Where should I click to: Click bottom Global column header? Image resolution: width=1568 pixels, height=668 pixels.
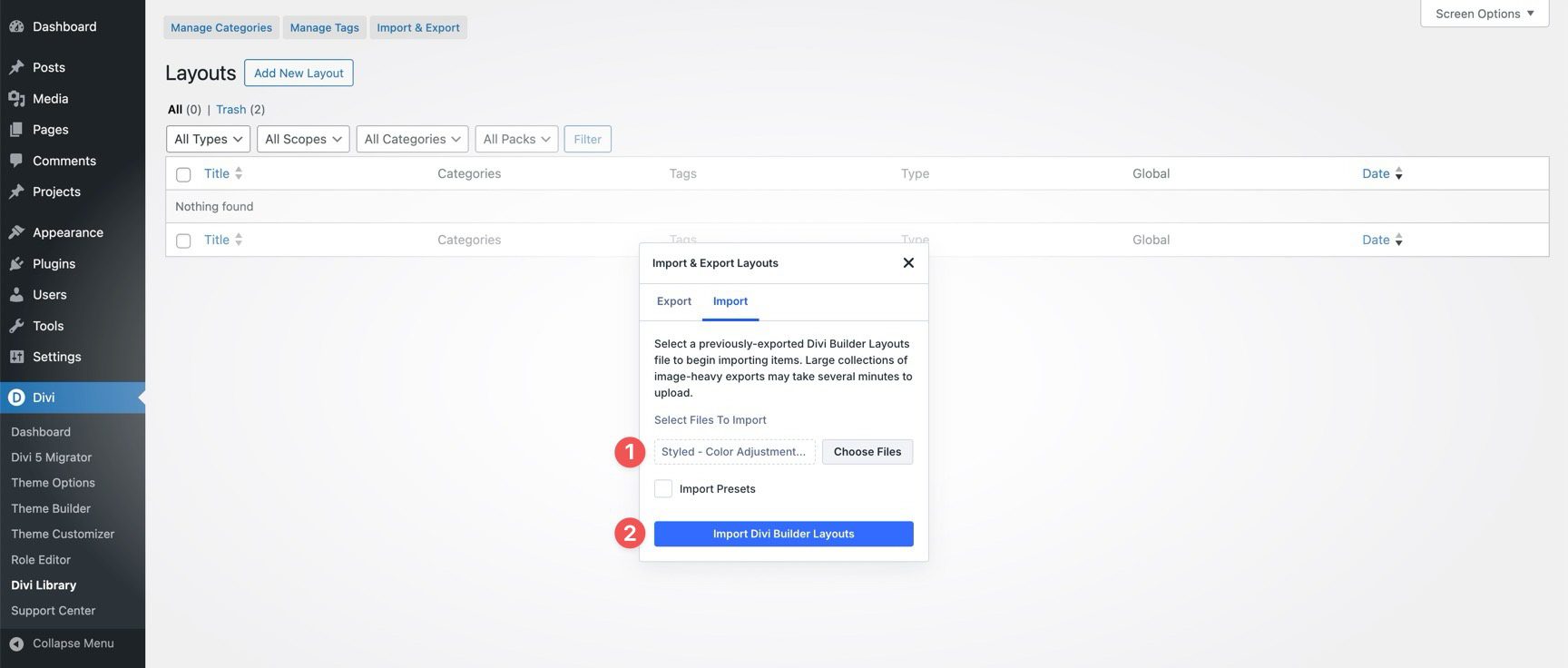coord(1151,240)
